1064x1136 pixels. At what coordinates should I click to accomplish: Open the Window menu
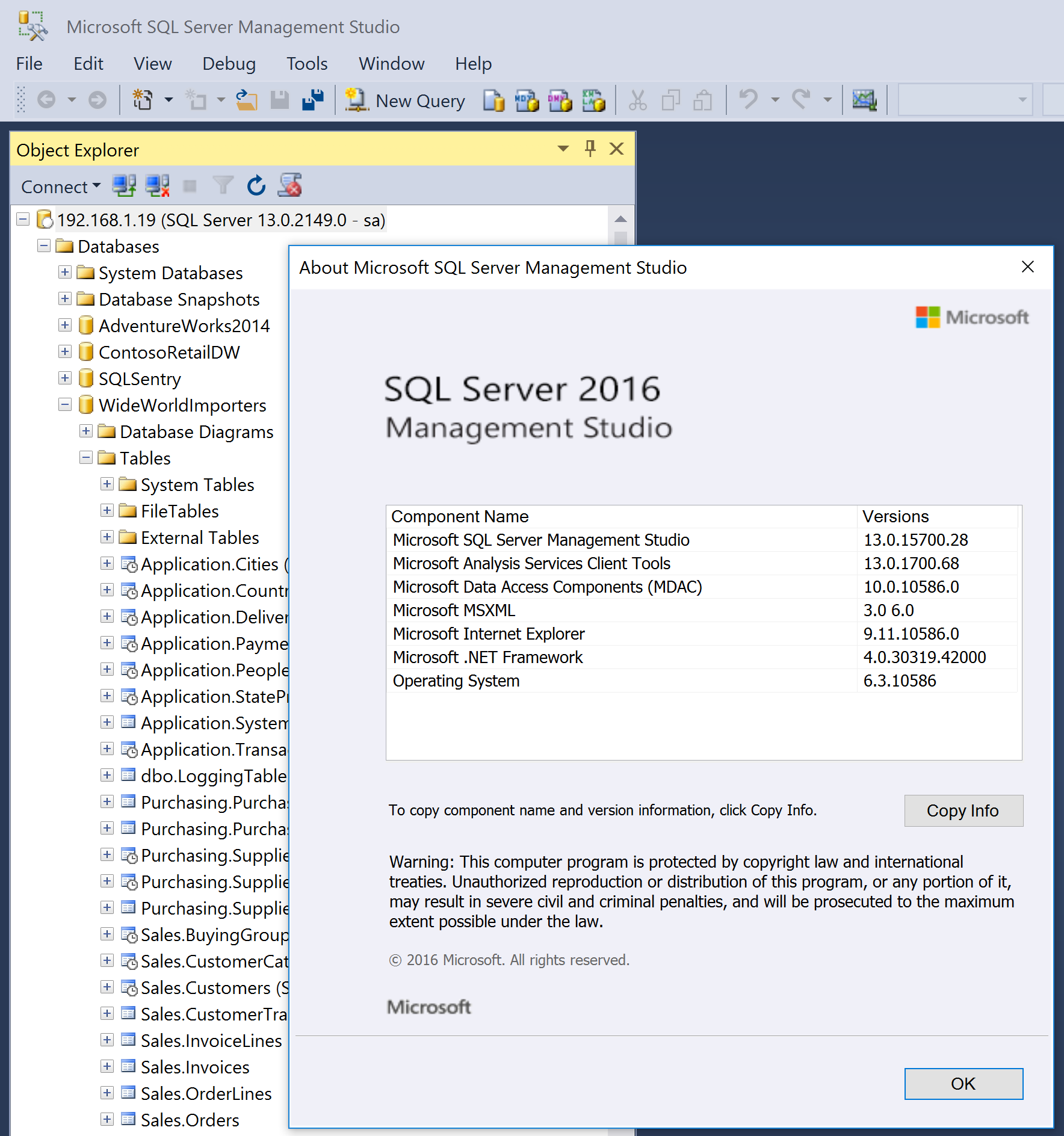(392, 63)
